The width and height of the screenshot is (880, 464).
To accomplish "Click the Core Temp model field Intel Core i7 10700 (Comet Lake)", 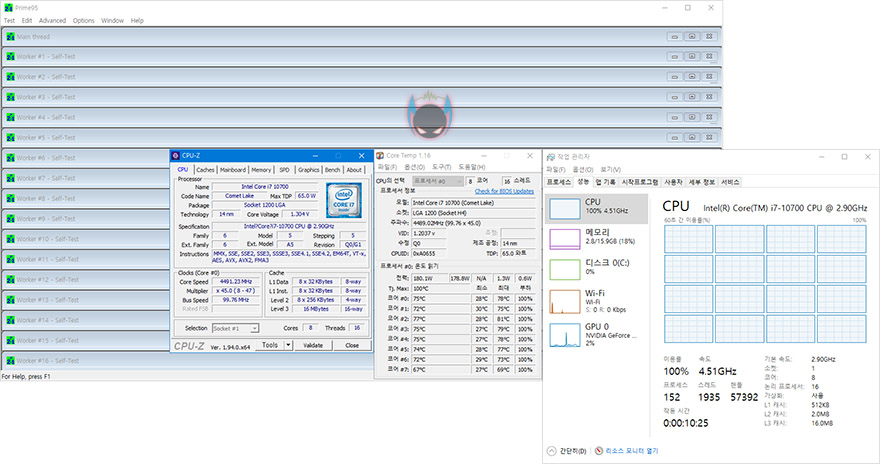I will tap(473, 203).
